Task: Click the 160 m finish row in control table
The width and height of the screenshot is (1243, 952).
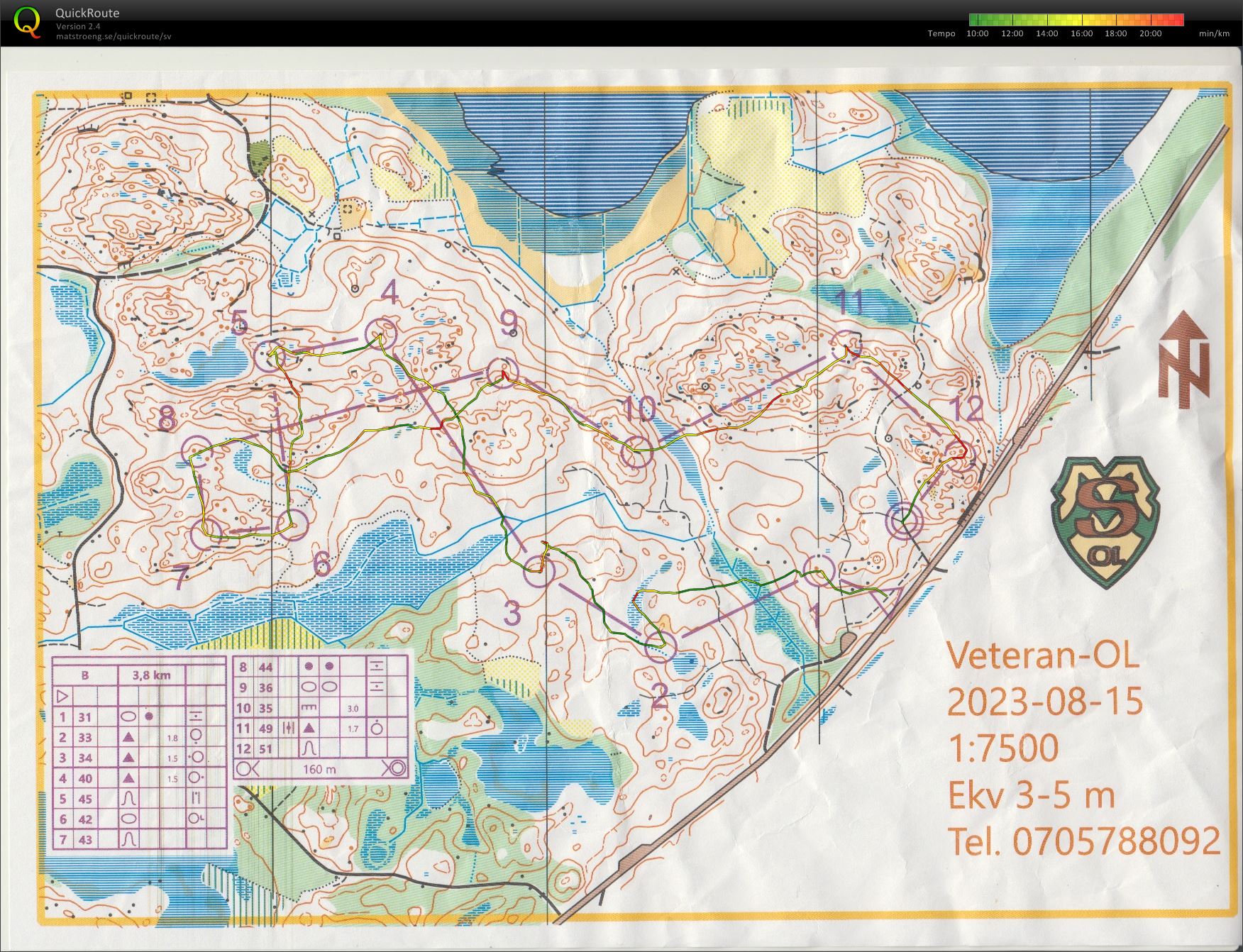Action: tap(321, 768)
